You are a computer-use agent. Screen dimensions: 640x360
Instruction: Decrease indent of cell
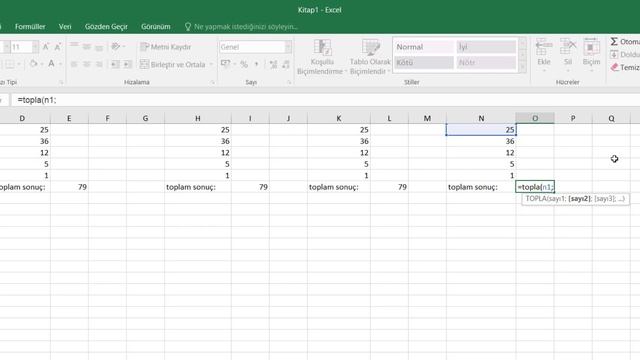point(115,64)
